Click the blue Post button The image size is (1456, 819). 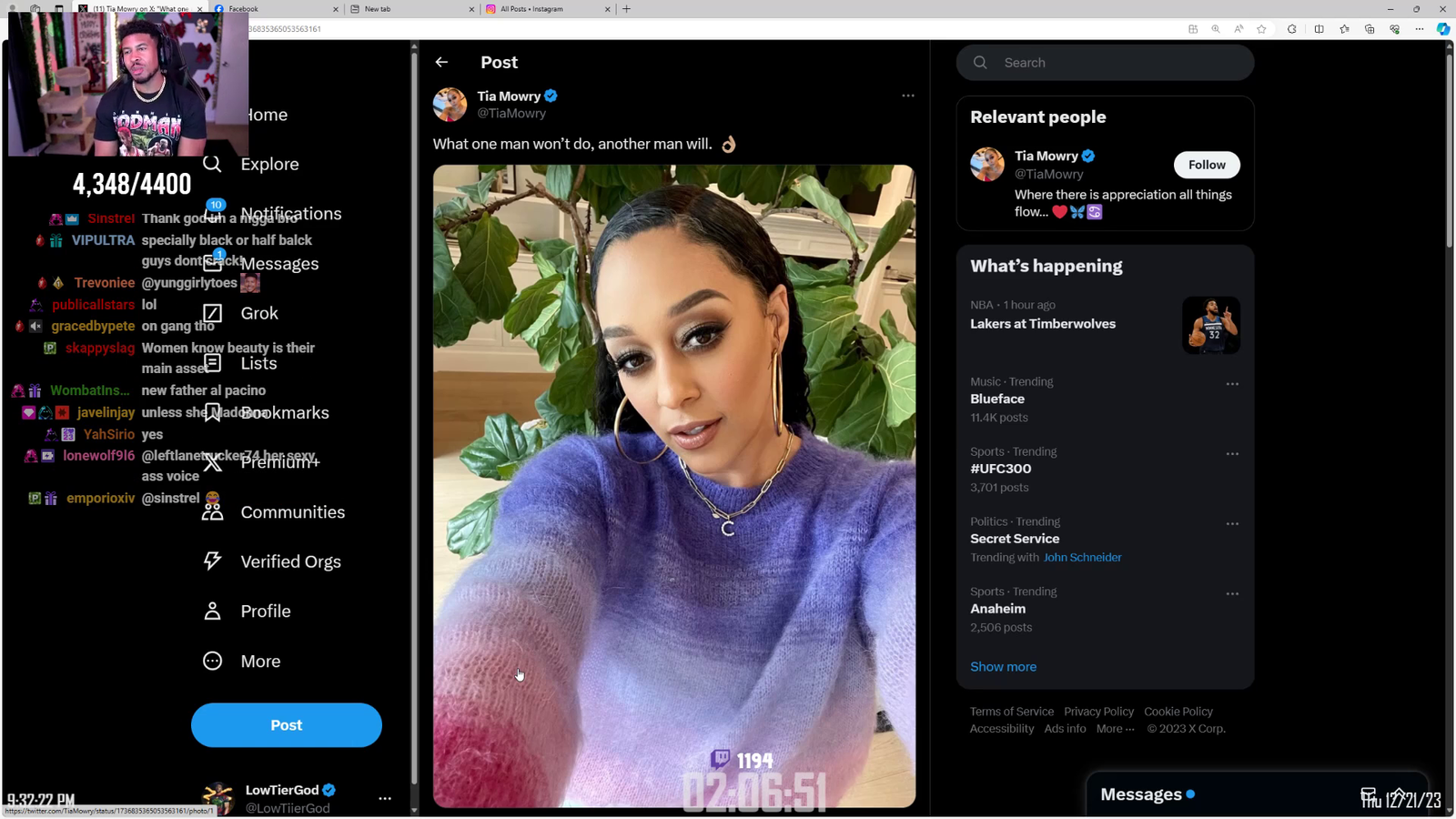coord(287,725)
